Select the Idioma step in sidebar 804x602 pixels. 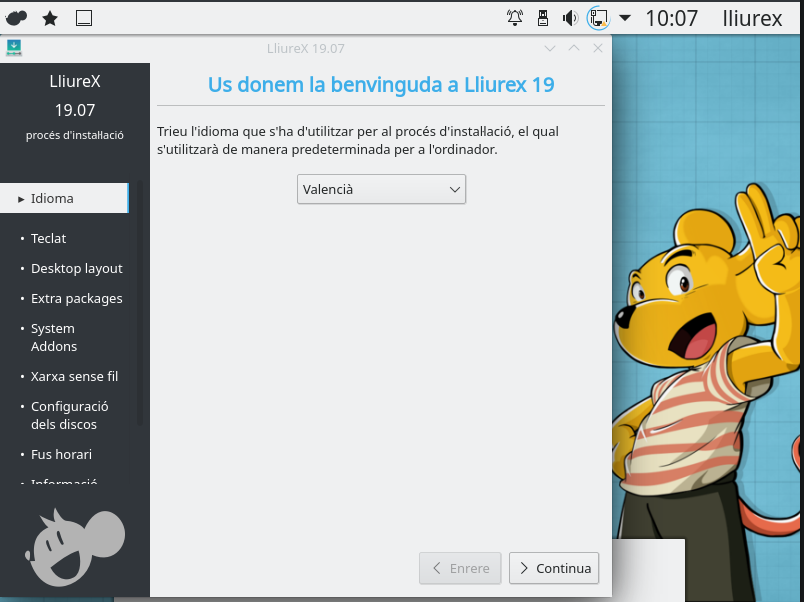(64, 198)
